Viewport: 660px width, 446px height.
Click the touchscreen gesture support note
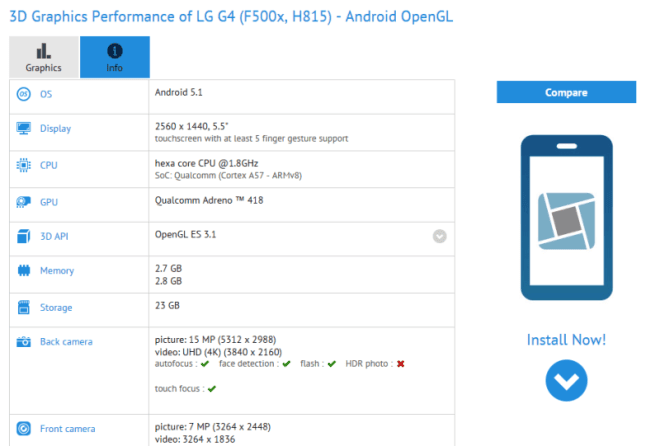(251, 139)
